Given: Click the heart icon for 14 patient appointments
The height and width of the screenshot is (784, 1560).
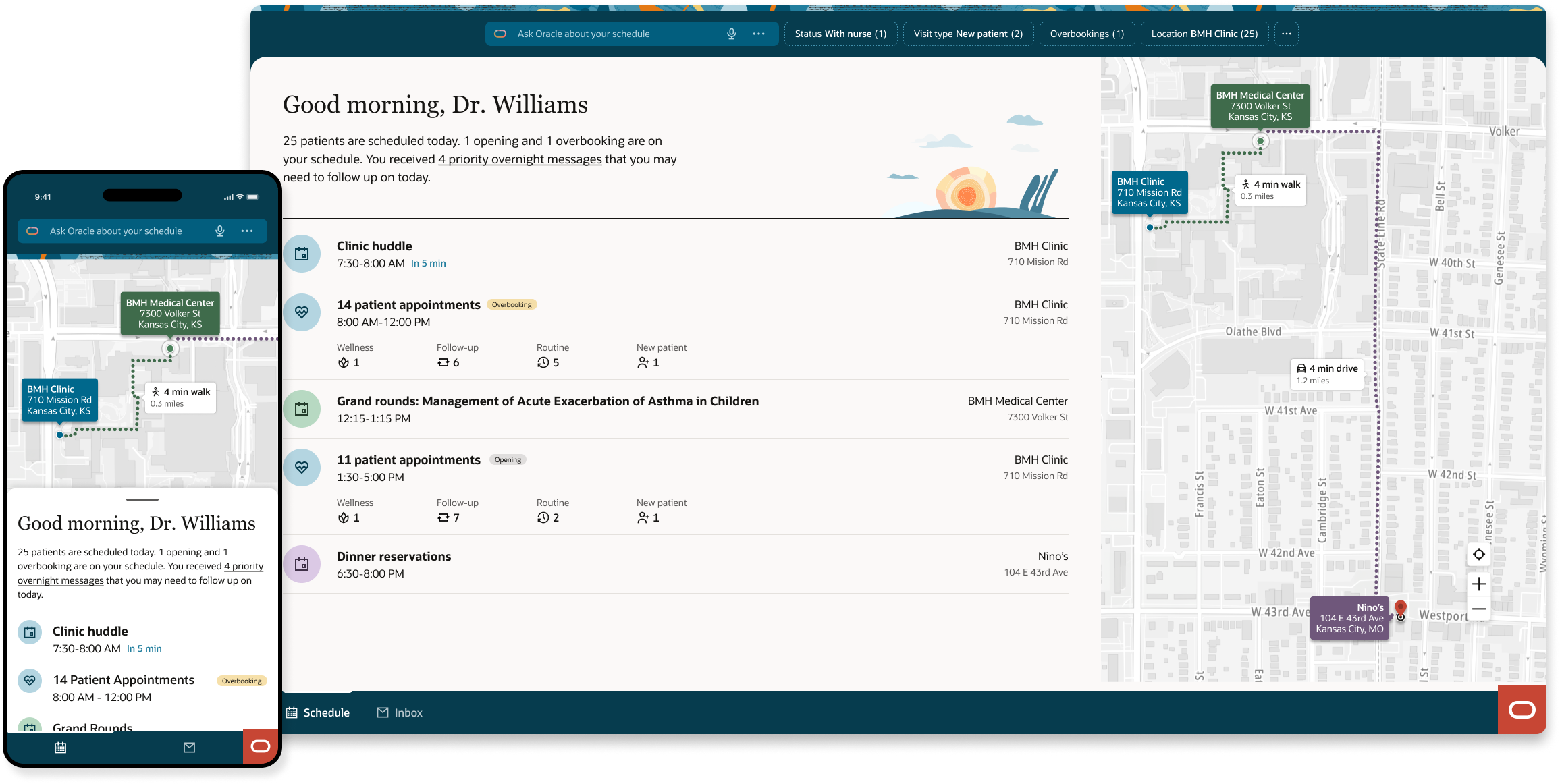Looking at the screenshot, I should tap(302, 312).
